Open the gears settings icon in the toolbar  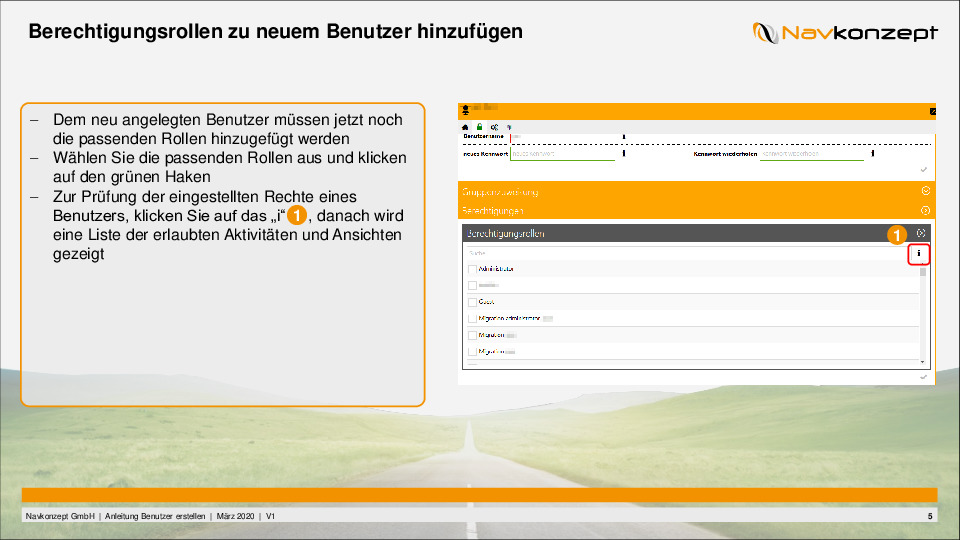point(494,127)
